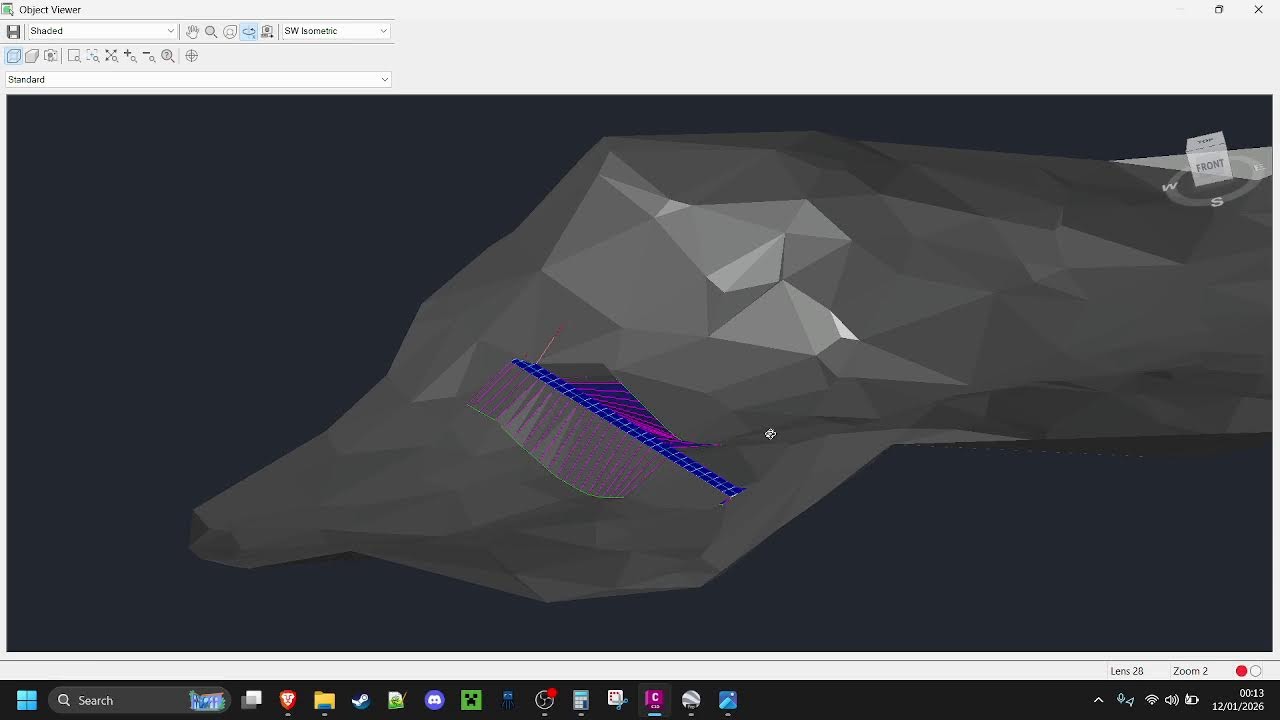Image resolution: width=1280 pixels, height=720 pixels.
Task: Open the Windows Start menu
Action: (x=27, y=700)
